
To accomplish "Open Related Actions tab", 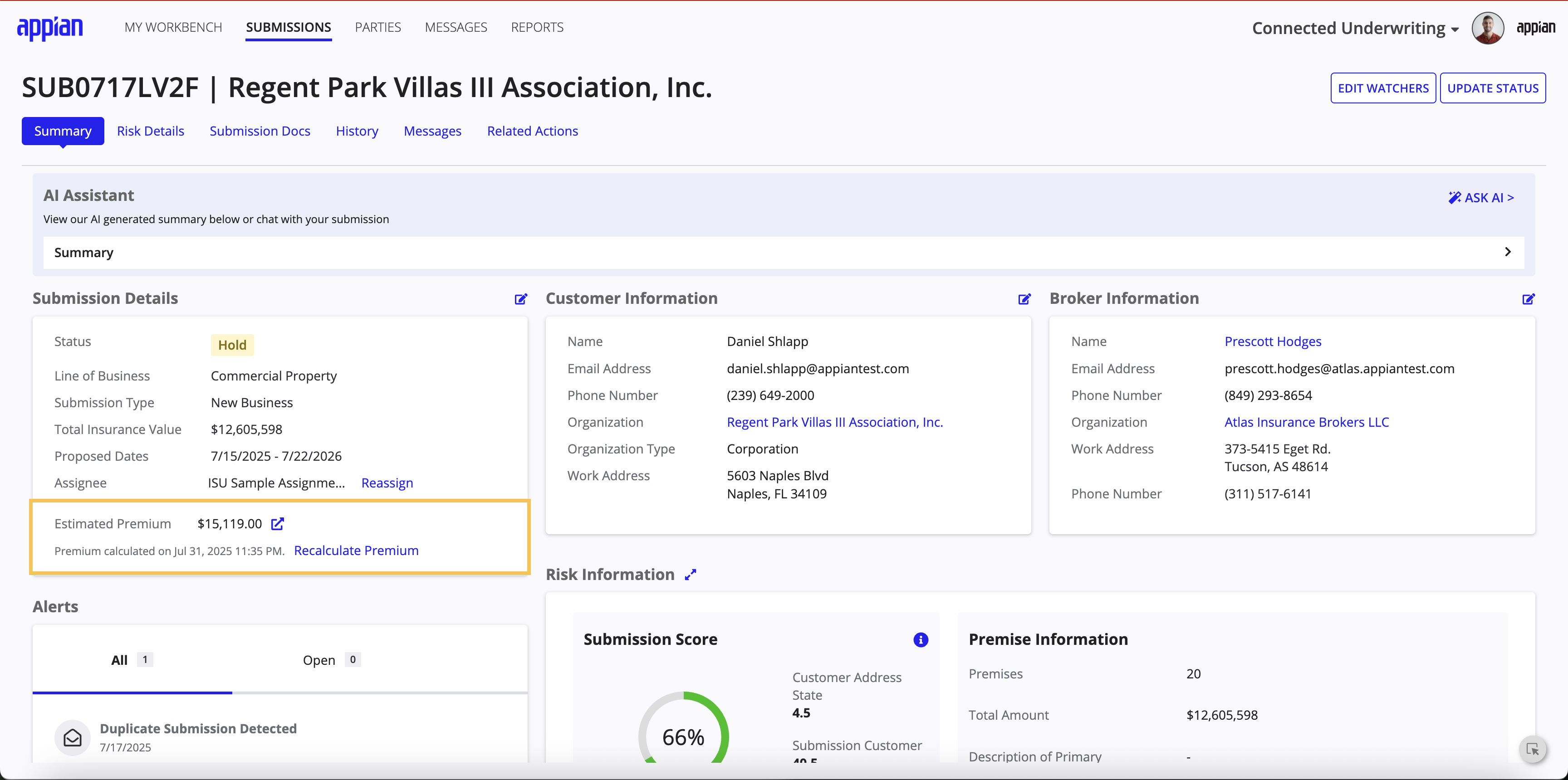I will [533, 131].
